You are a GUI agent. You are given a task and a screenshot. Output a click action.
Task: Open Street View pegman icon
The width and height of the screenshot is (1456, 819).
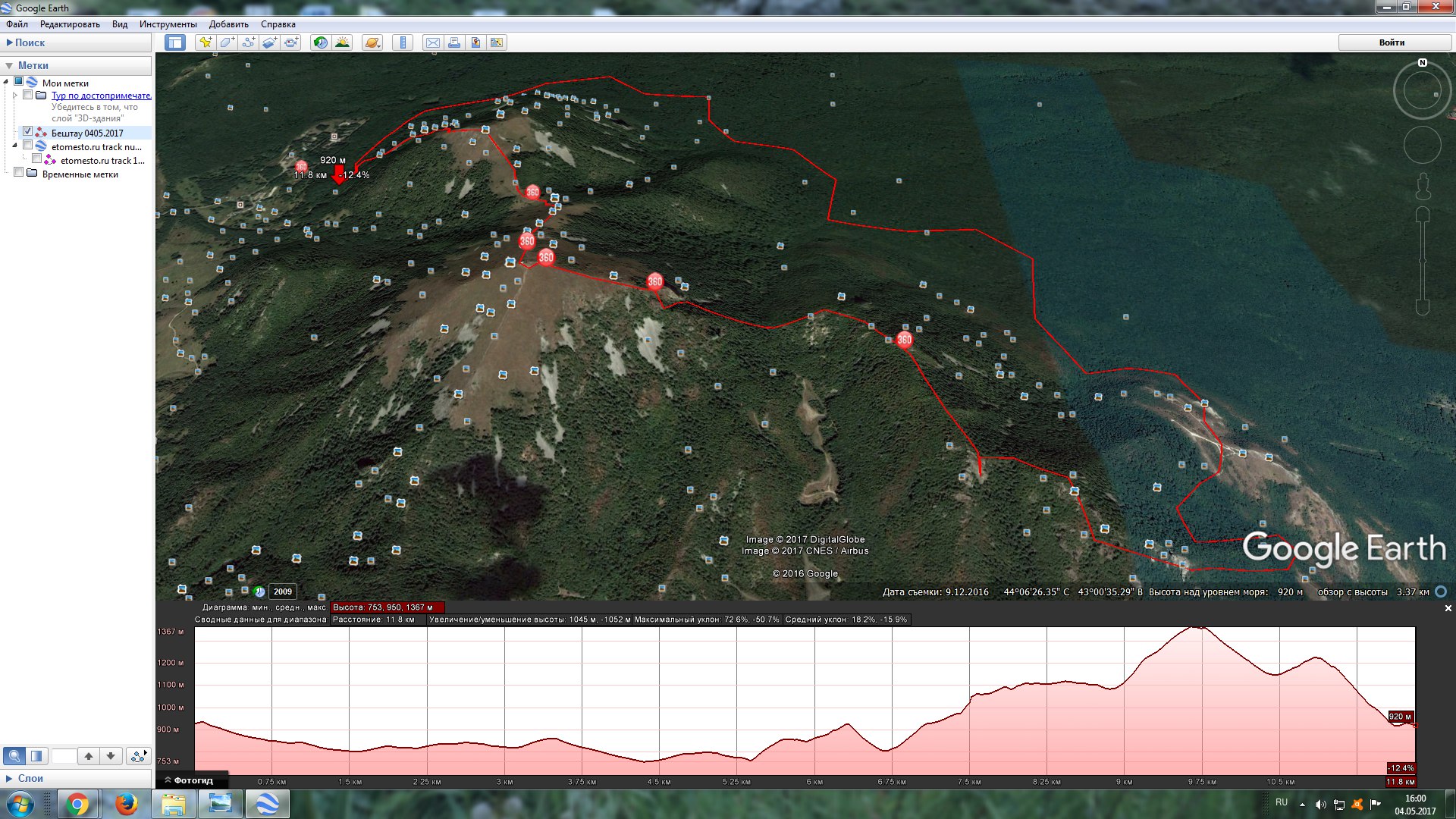[x=1423, y=187]
